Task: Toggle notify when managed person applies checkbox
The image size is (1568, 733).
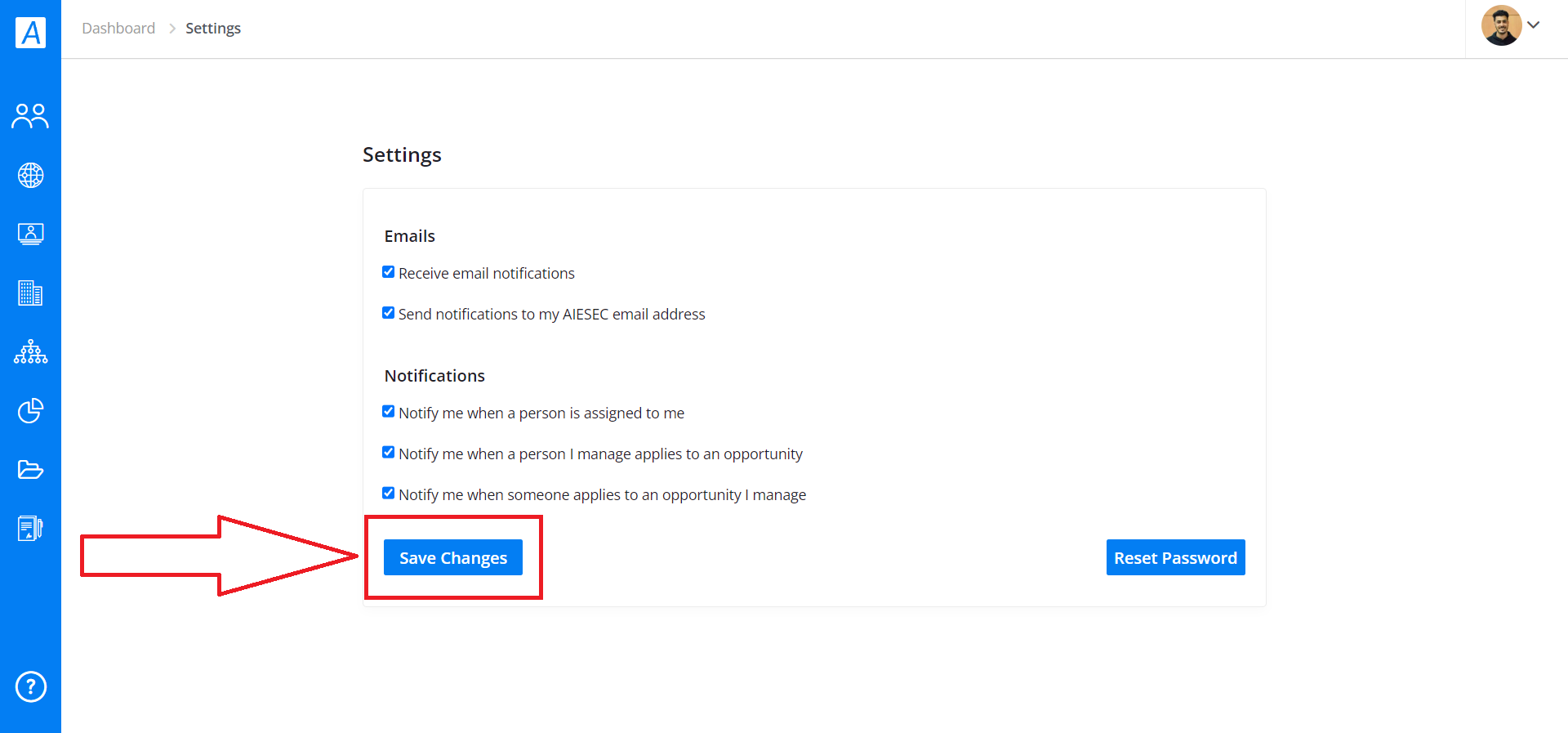Action: point(389,453)
